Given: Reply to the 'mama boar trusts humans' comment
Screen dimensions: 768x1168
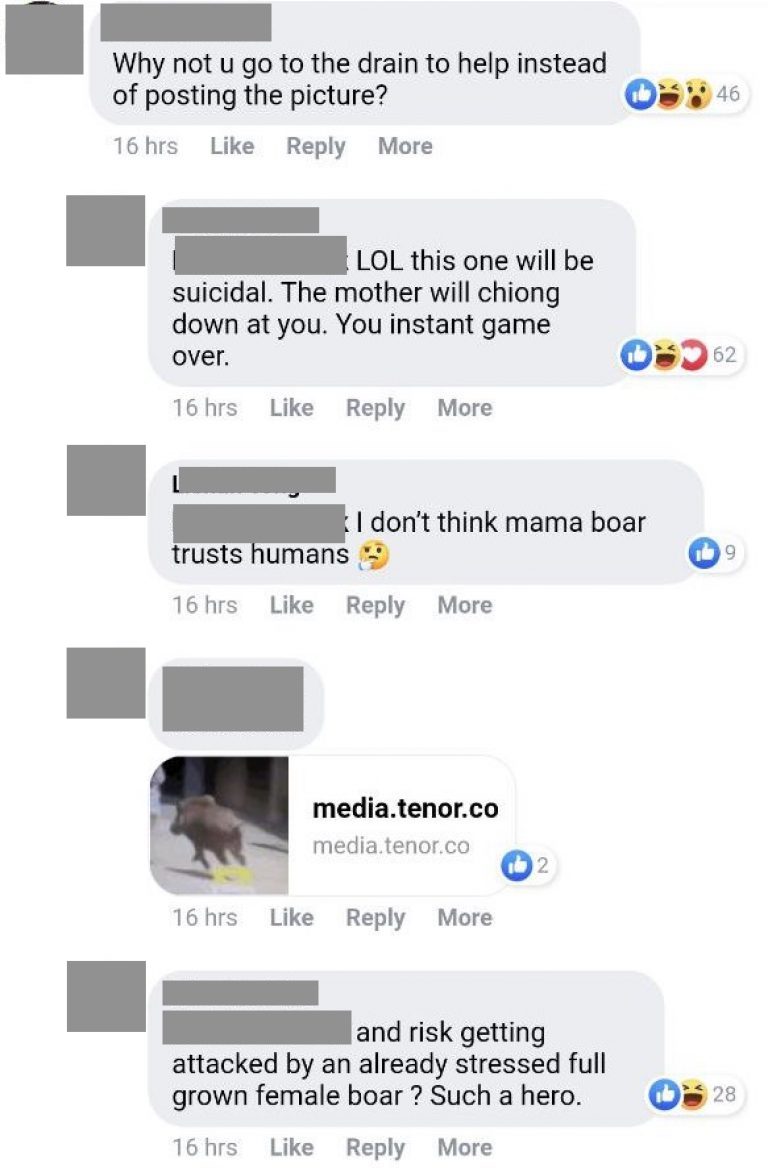Looking at the screenshot, I should pos(375,606).
